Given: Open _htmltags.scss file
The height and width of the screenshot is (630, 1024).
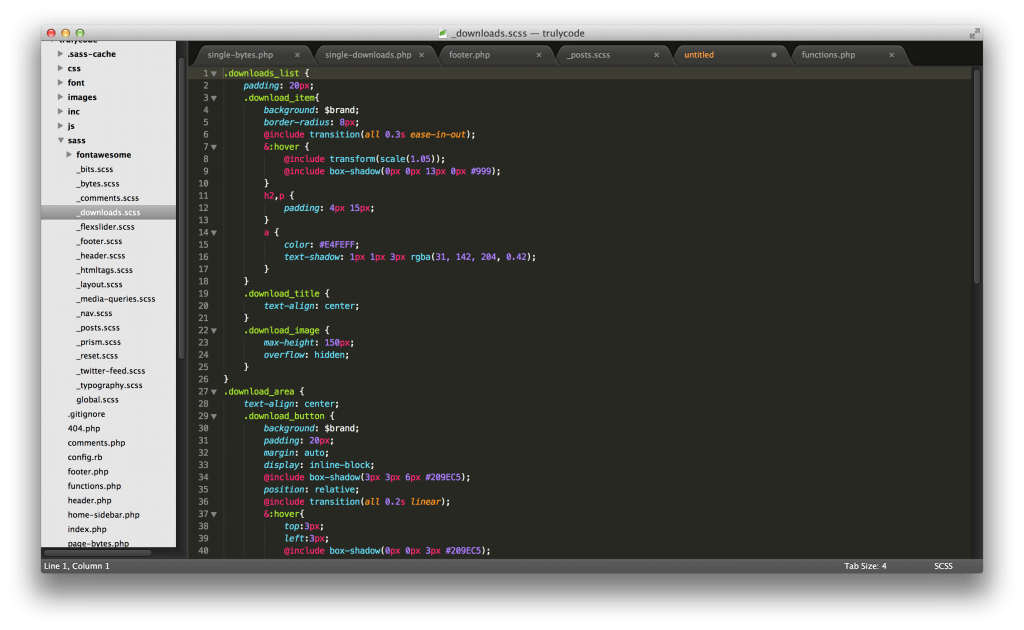Looking at the screenshot, I should (104, 270).
